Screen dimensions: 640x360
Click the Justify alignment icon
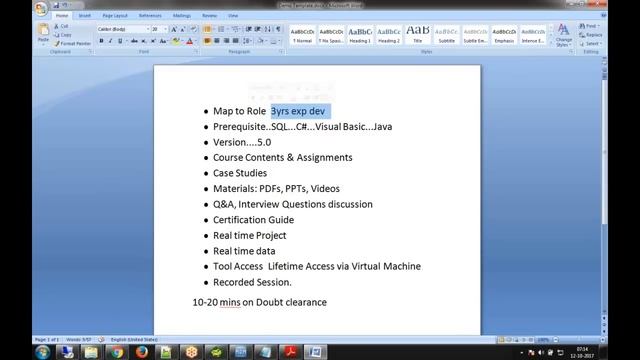pyautogui.click(x=236, y=41)
